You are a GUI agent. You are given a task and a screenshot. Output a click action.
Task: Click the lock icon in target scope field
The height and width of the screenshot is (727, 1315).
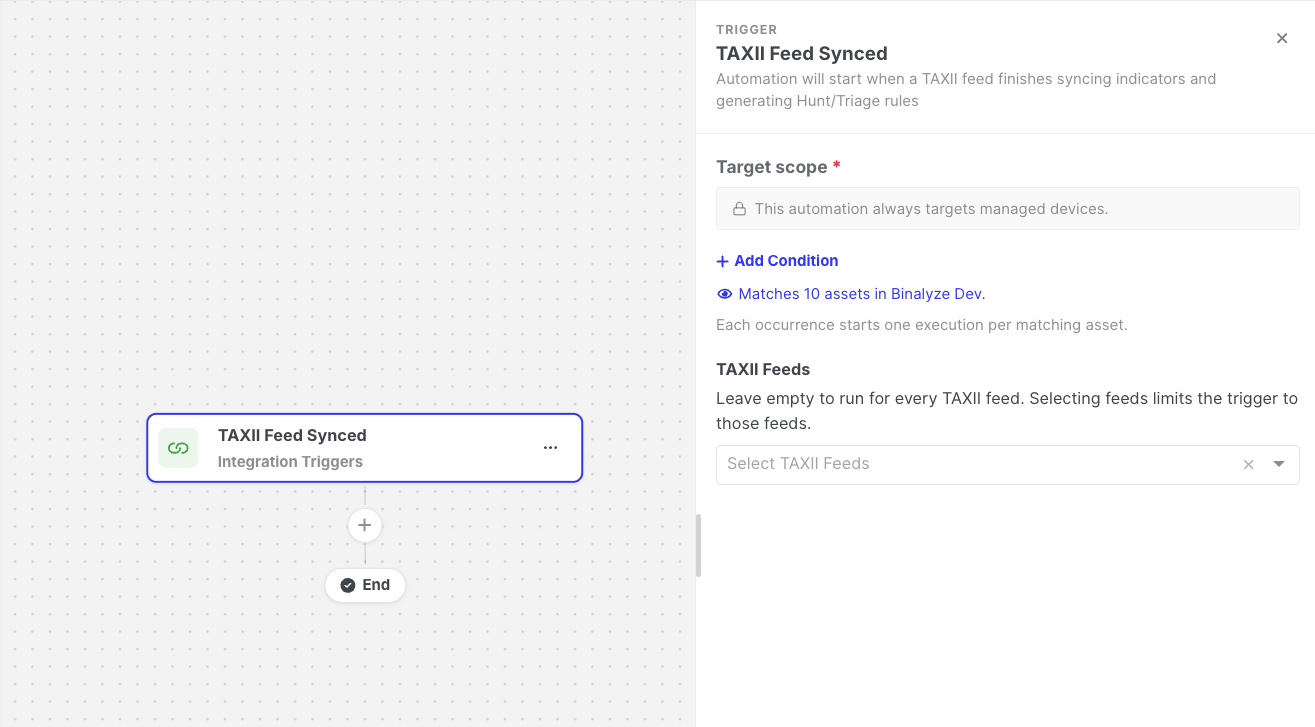(x=740, y=209)
